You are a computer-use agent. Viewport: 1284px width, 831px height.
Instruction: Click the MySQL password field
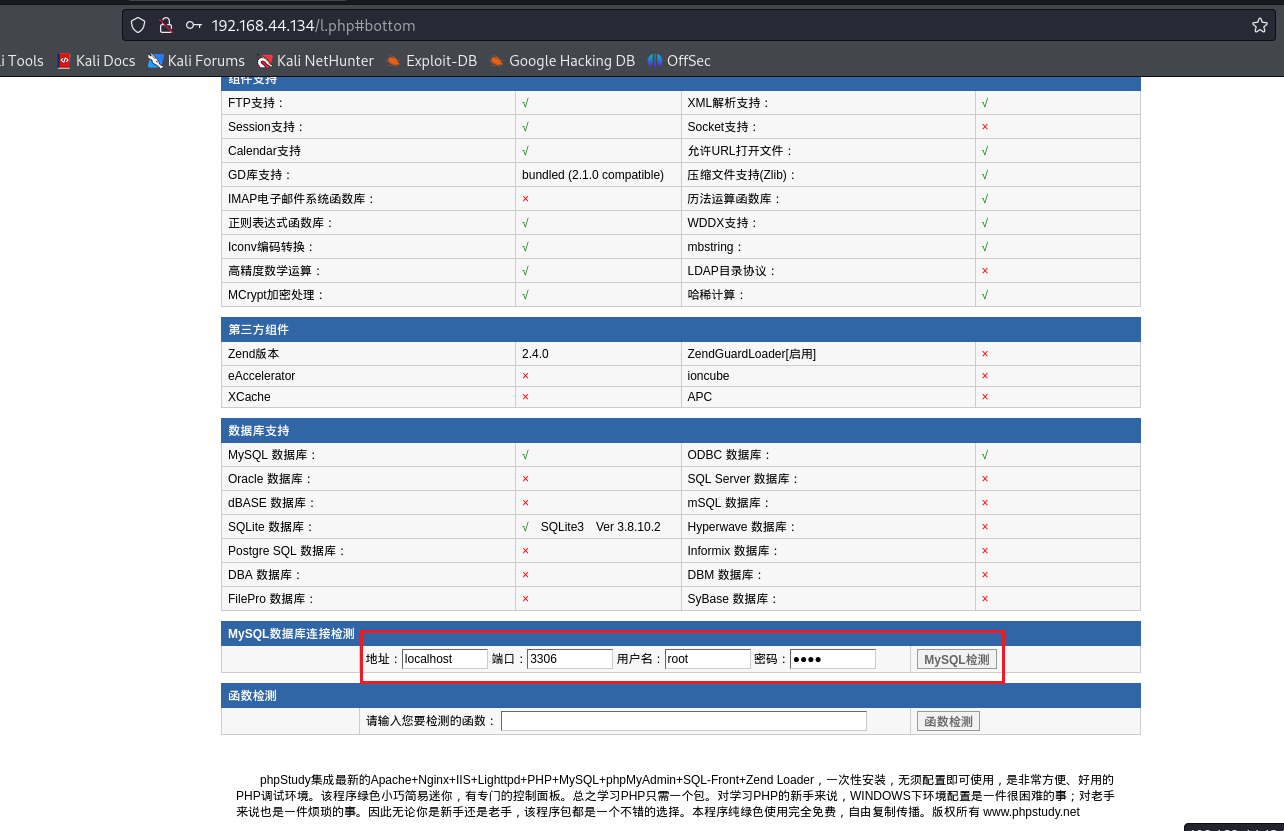[832, 659]
